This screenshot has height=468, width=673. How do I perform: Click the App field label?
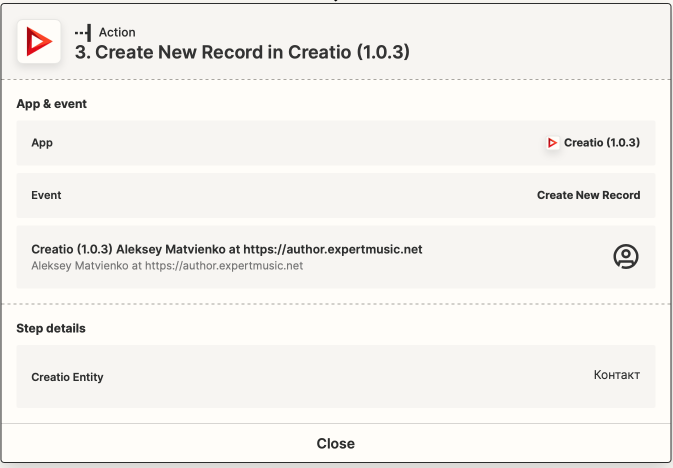[42, 143]
